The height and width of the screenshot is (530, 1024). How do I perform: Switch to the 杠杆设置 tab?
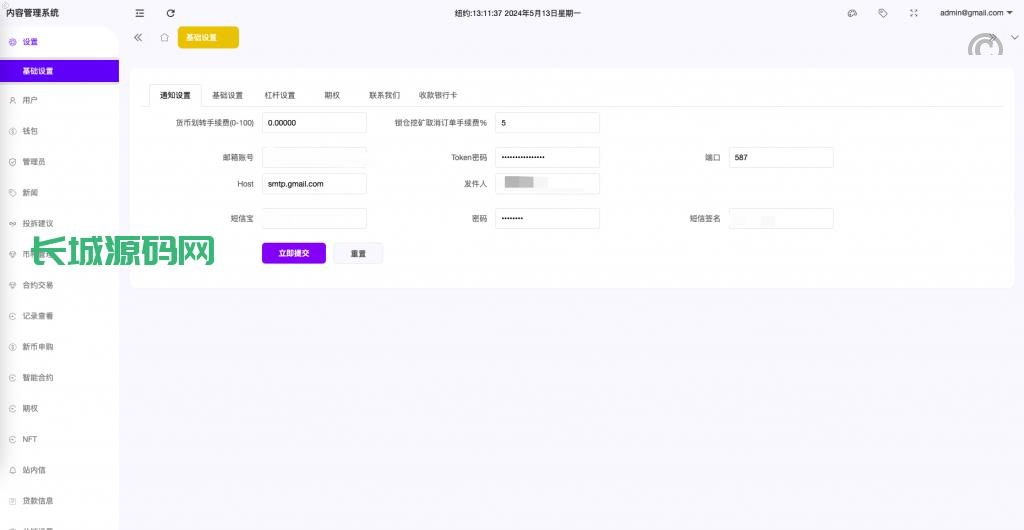(280, 95)
